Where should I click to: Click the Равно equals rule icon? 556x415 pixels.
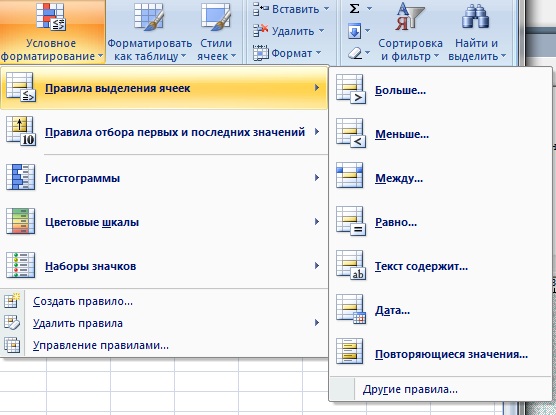(x=350, y=221)
